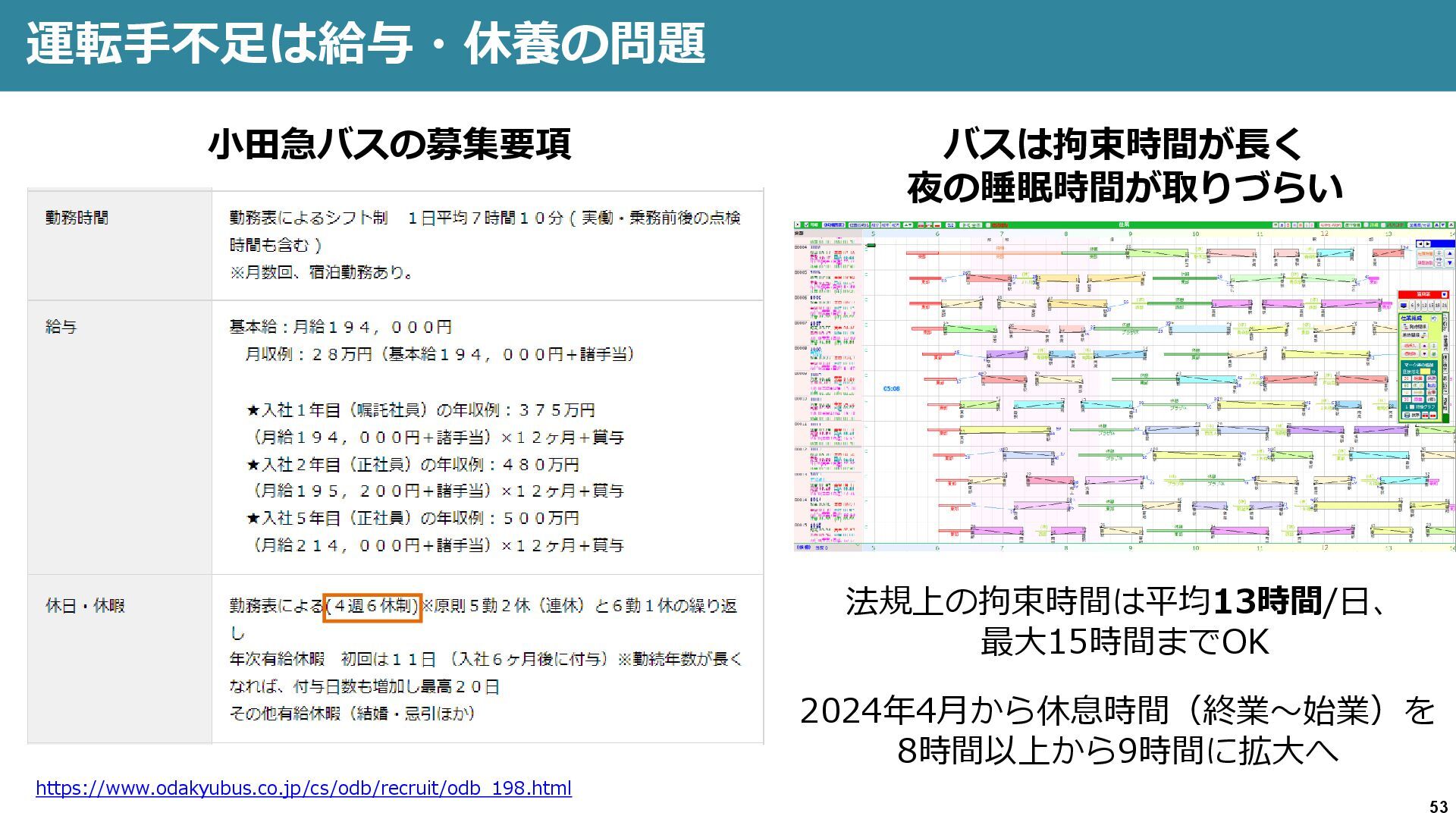Click the bold 13時間 text
Screen dimensions: 1456x819
(1267, 601)
